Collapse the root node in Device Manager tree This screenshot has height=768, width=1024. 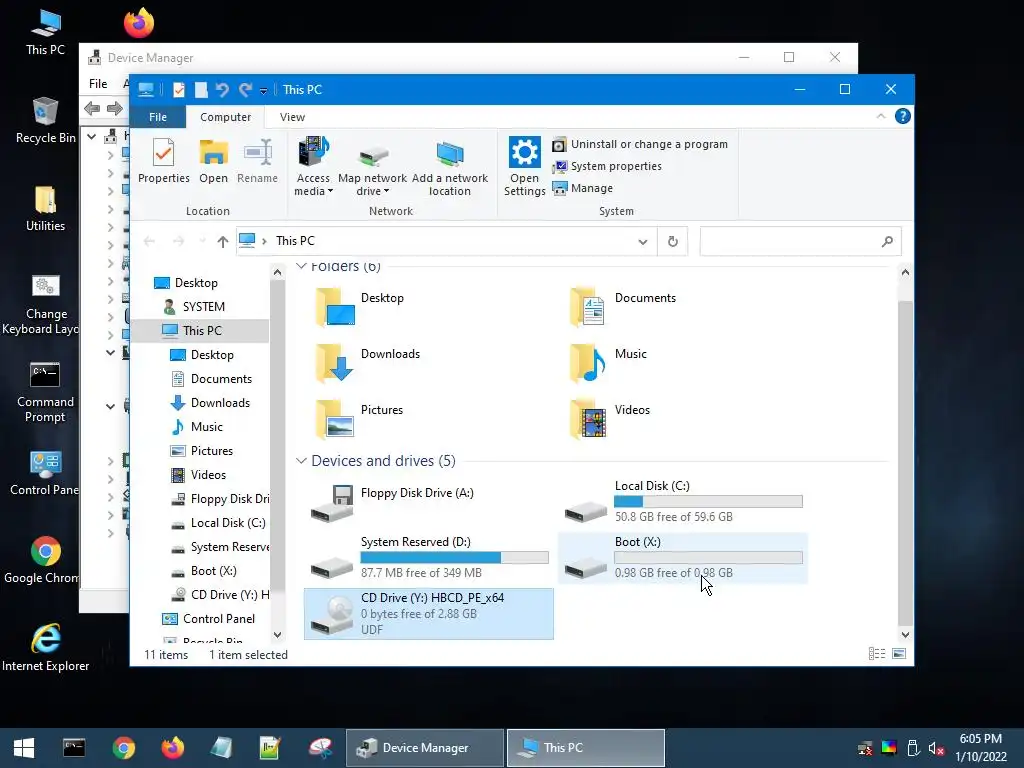click(91, 136)
